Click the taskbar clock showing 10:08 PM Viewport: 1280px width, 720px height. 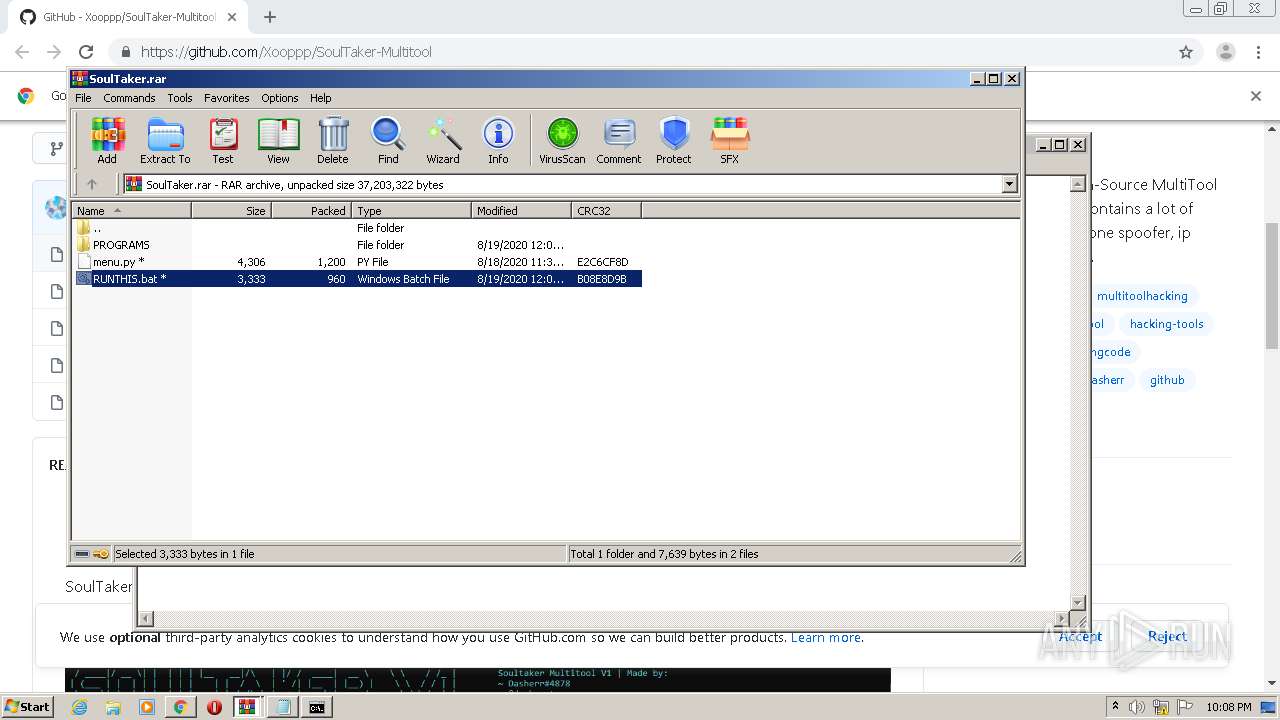(1228, 707)
